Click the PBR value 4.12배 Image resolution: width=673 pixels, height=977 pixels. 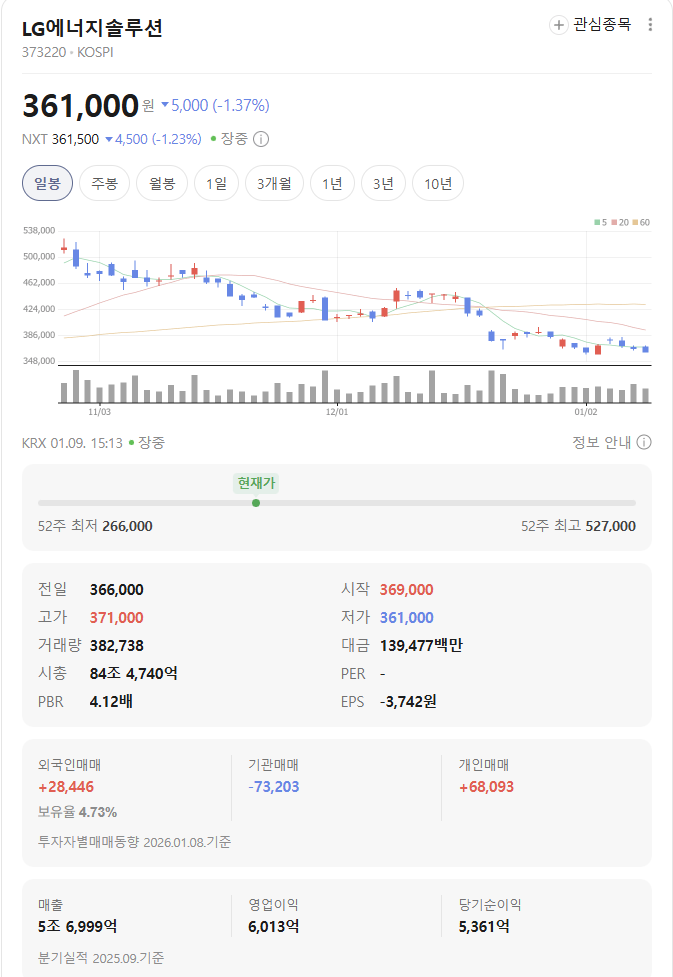point(111,702)
